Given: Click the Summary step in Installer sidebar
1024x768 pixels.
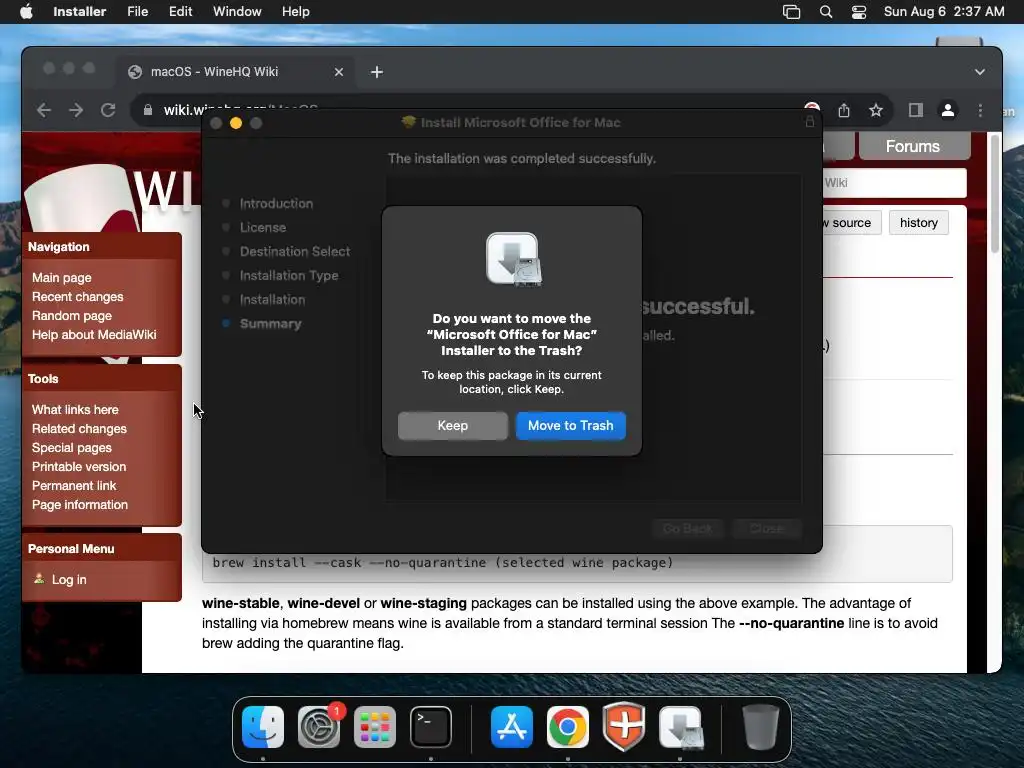Looking at the screenshot, I should pos(270,324).
